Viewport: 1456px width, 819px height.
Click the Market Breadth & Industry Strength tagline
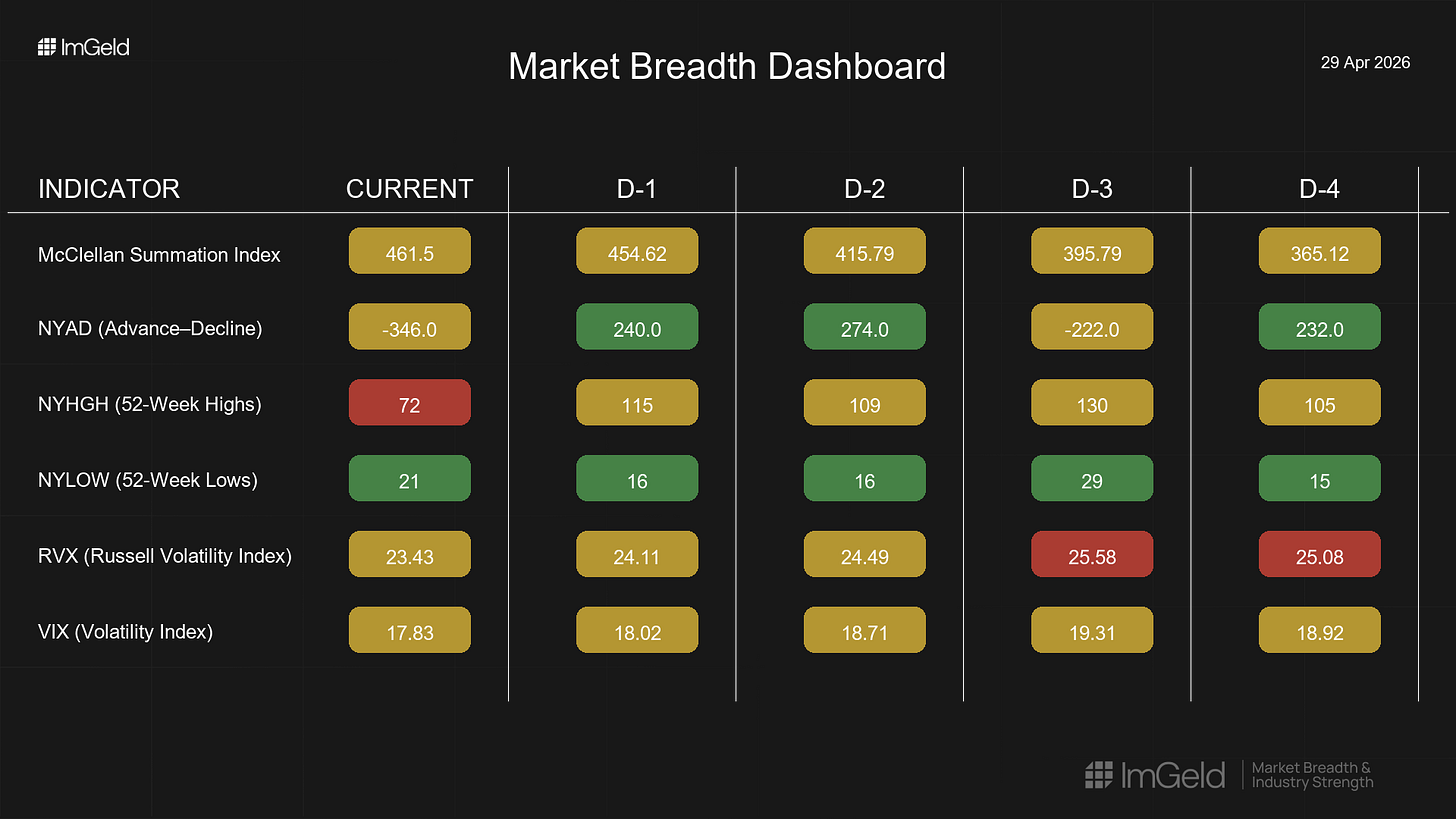(x=1313, y=775)
